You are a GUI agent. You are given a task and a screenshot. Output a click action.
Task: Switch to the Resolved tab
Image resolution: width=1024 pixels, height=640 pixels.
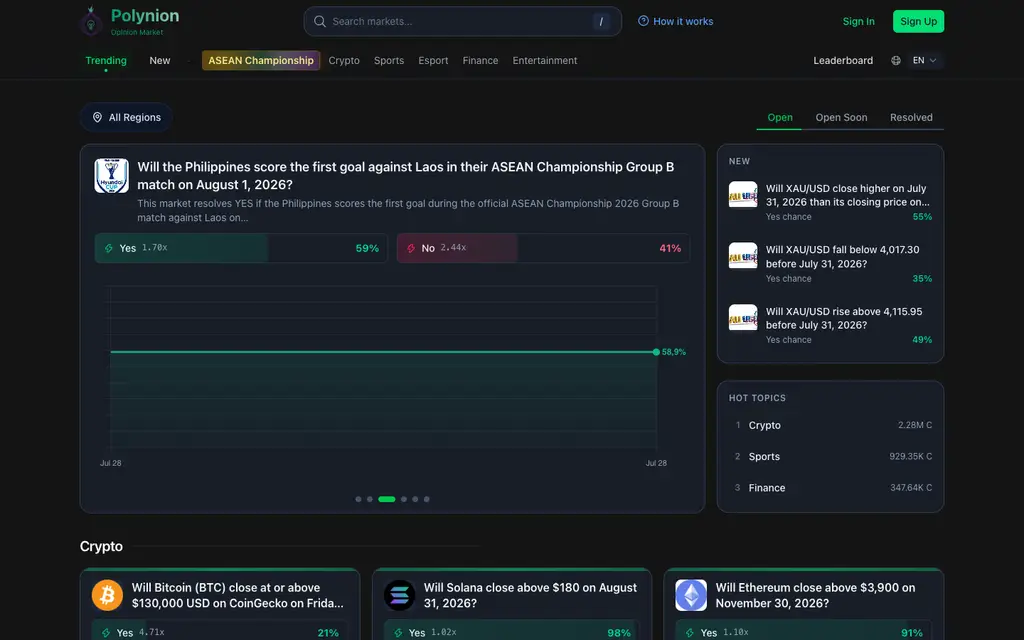tap(911, 118)
